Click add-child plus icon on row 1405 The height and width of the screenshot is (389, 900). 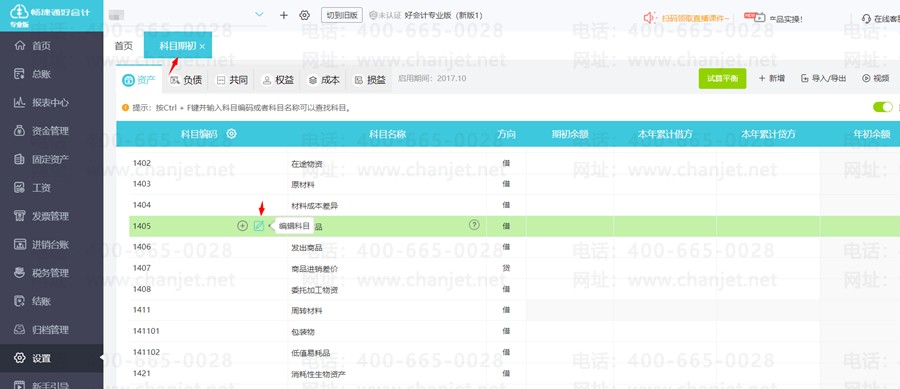pos(242,226)
